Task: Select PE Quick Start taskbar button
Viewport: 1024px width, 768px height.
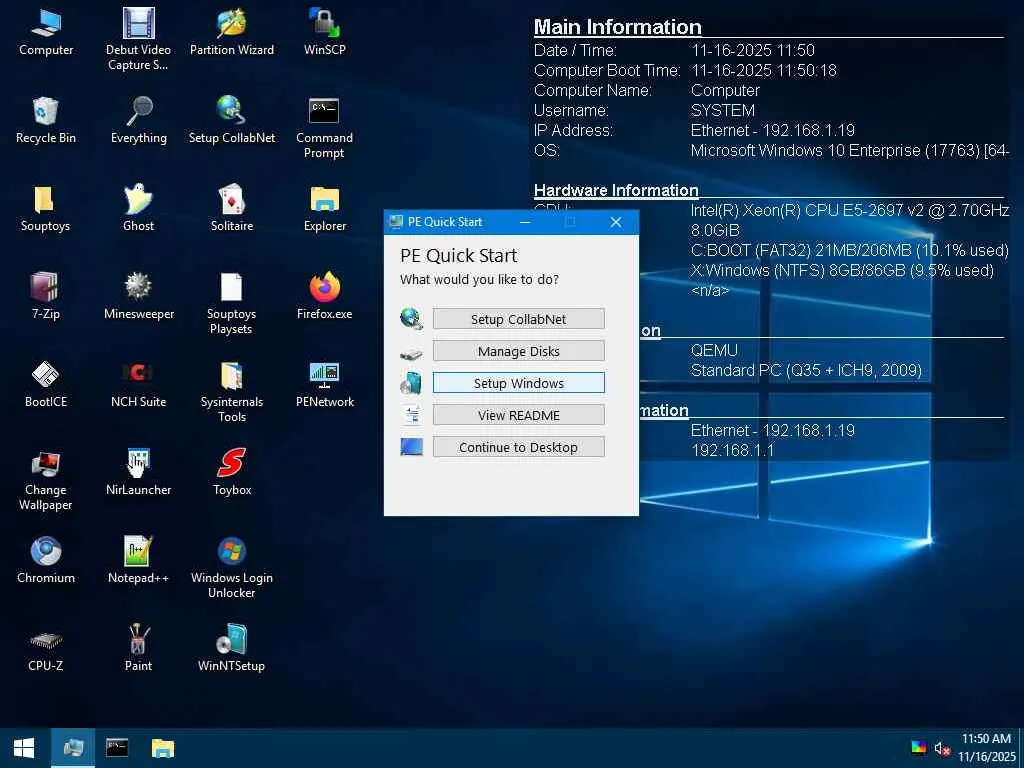Action: [x=73, y=748]
